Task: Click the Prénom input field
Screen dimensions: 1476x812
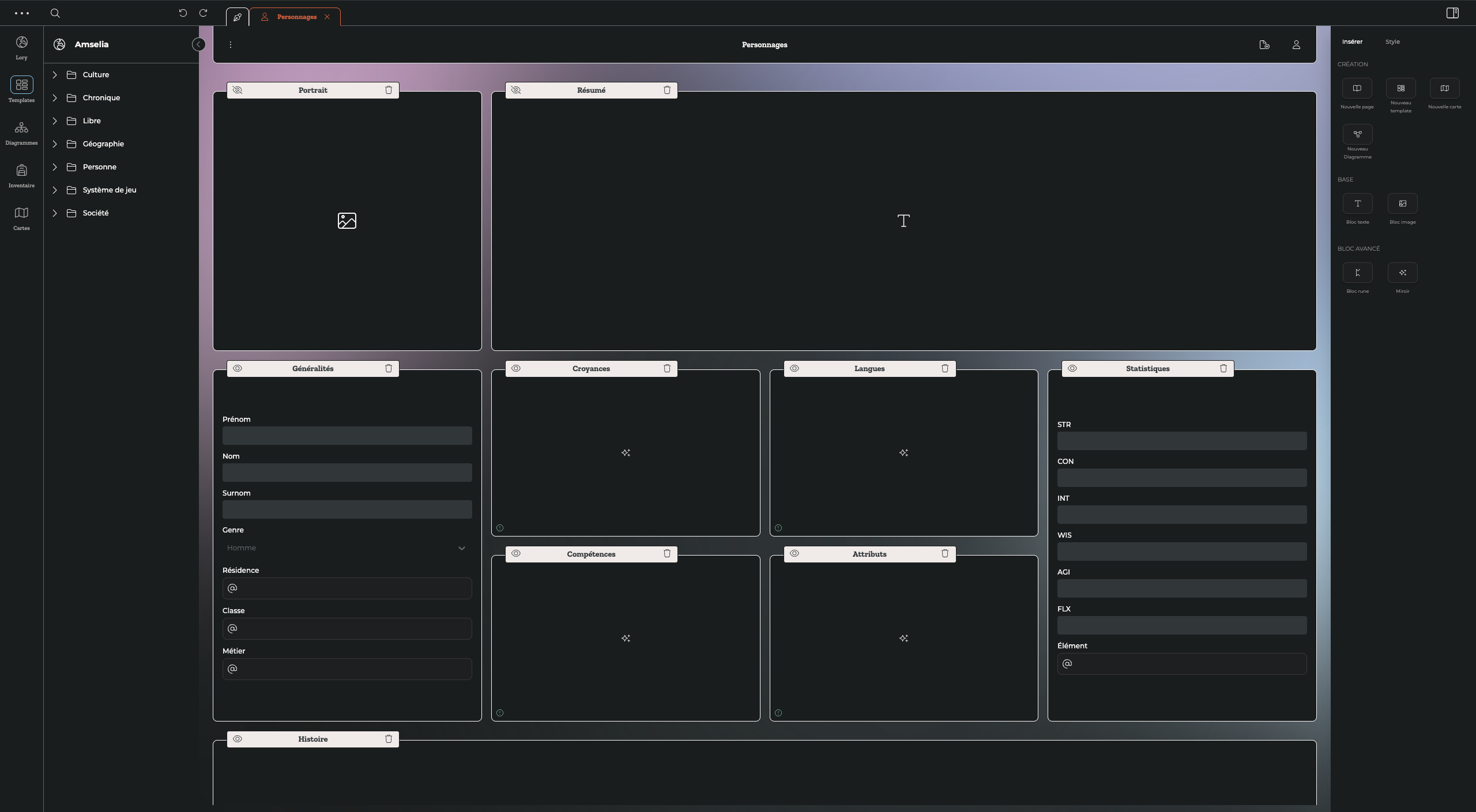Action: [347, 436]
